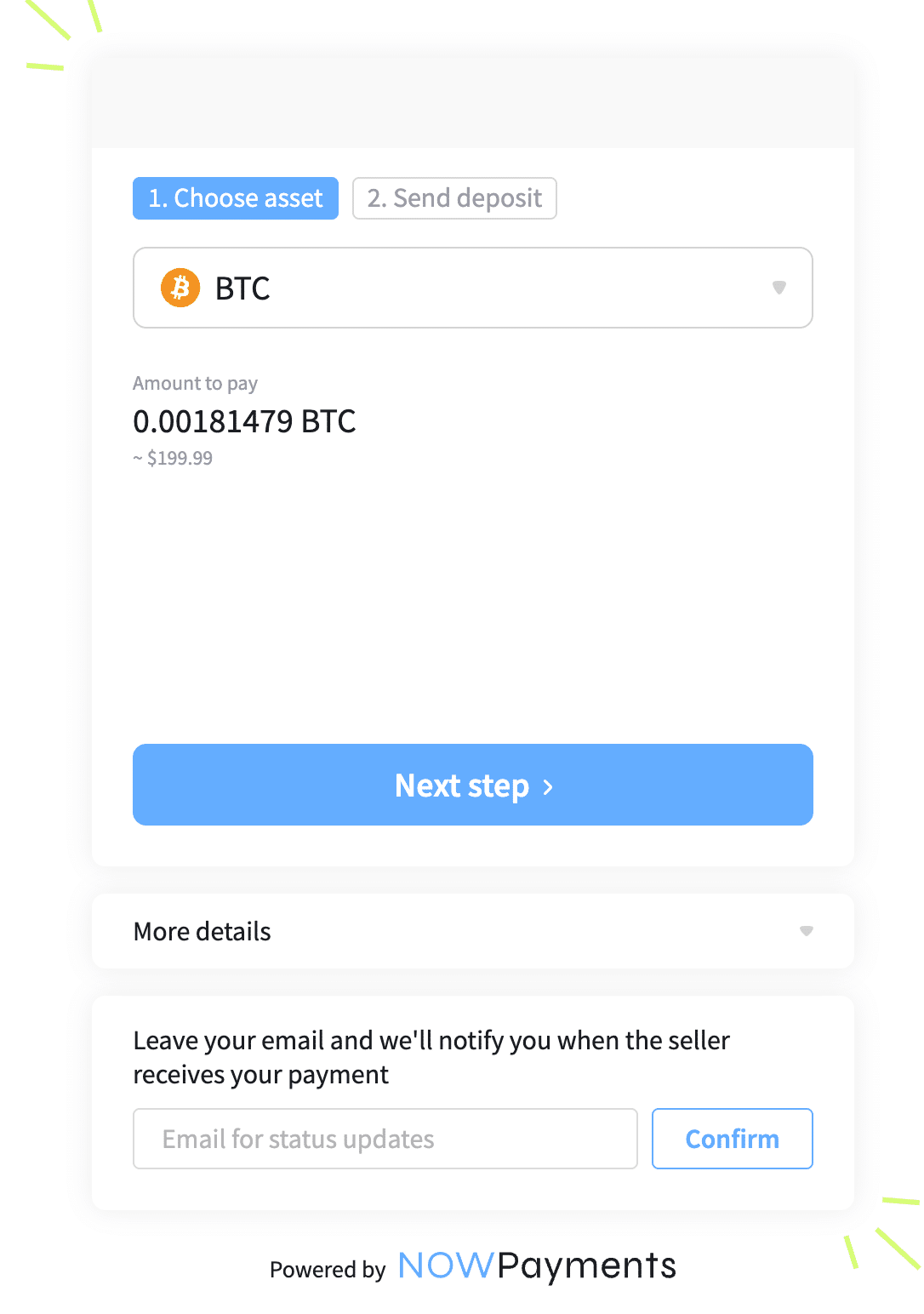Click the Next step button
The height and width of the screenshot is (1314, 924).
click(473, 785)
